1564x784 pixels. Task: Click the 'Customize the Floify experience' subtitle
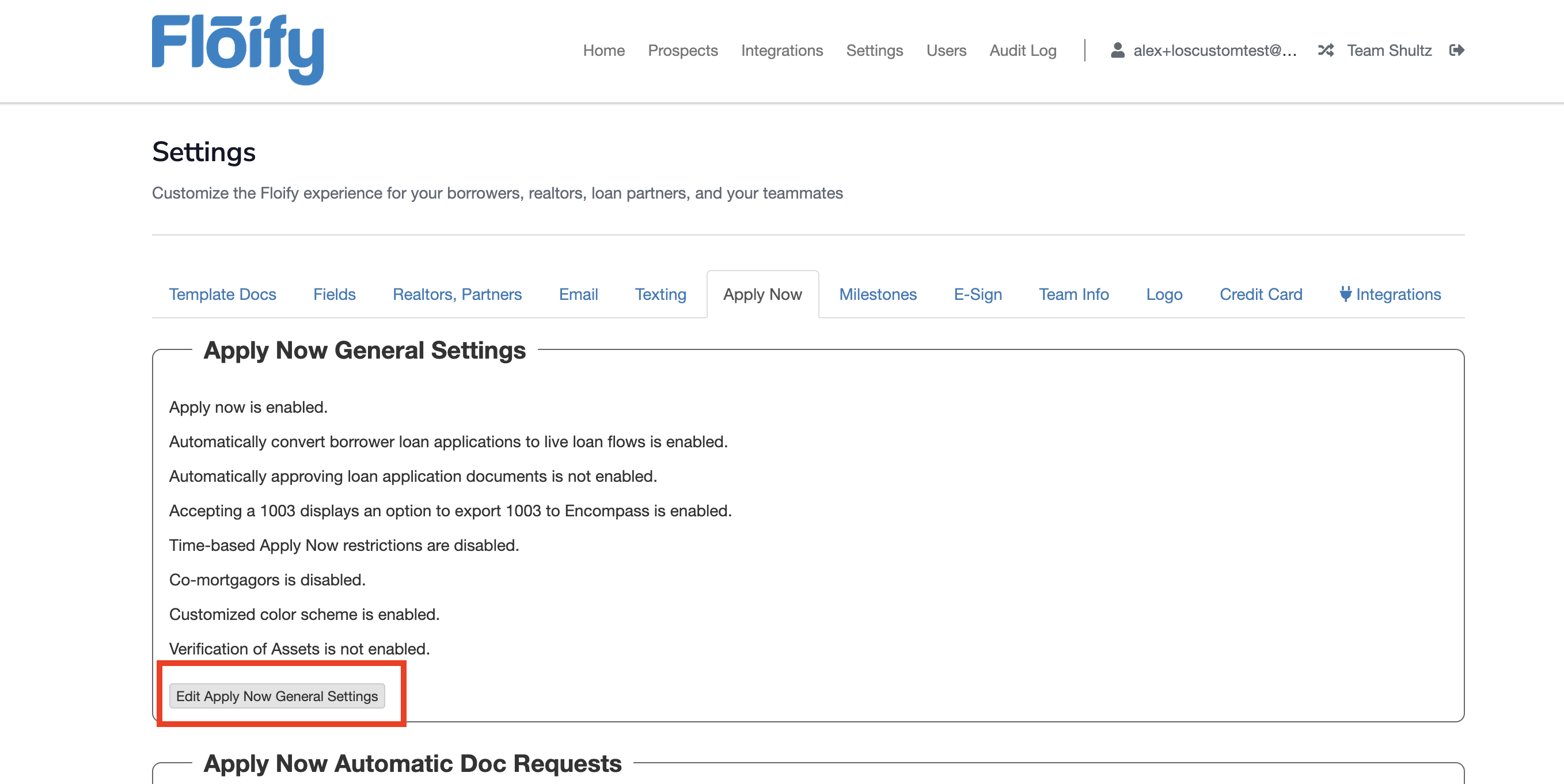point(498,193)
